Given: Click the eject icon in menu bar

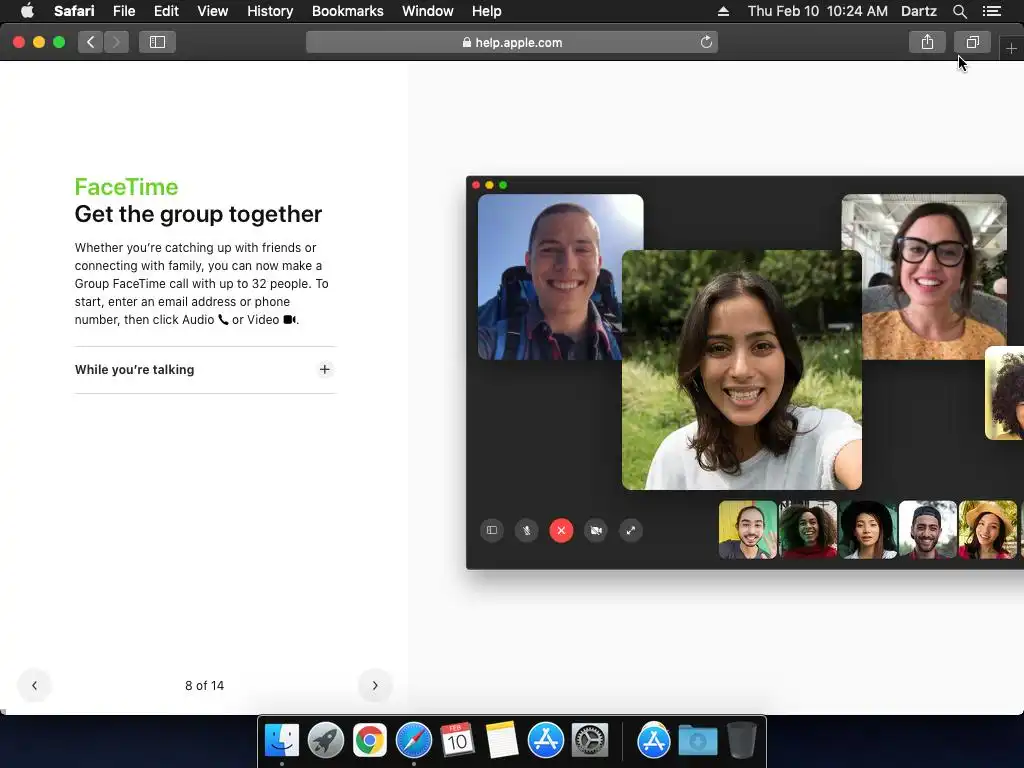Looking at the screenshot, I should [x=723, y=11].
